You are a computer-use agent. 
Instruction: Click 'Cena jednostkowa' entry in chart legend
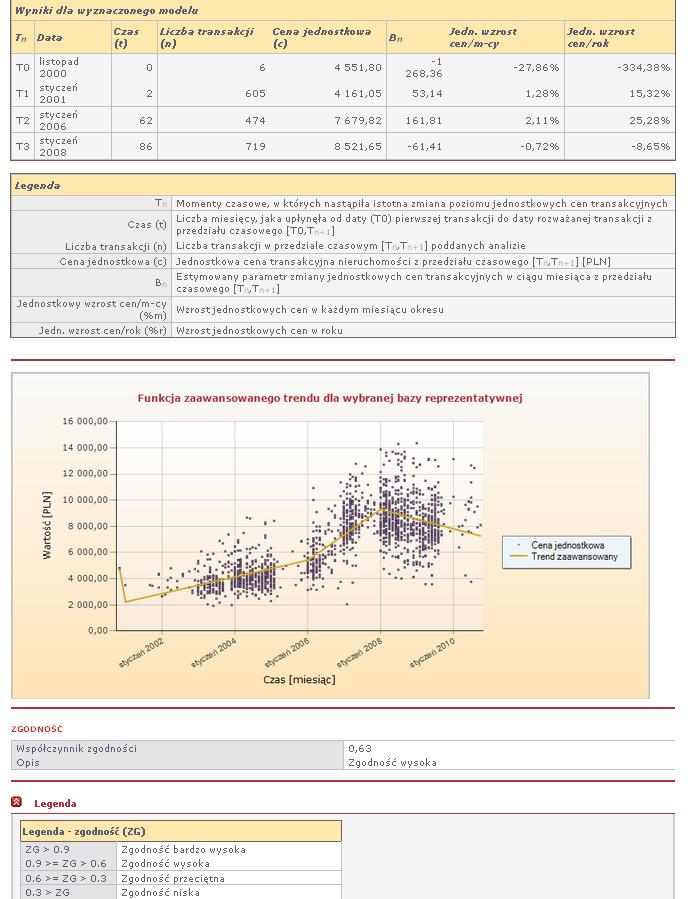tap(568, 545)
